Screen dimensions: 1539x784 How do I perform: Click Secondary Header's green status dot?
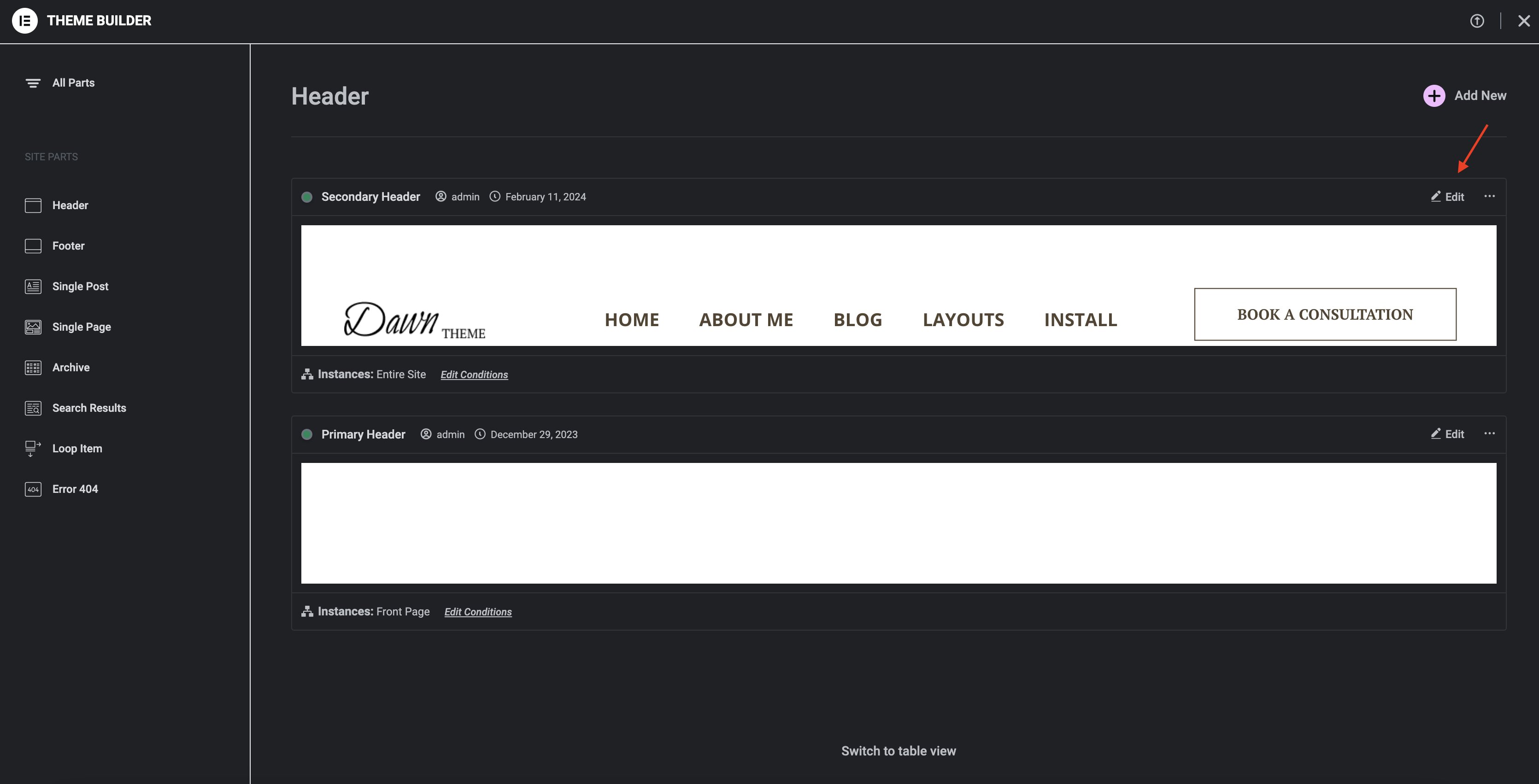pyautogui.click(x=307, y=196)
